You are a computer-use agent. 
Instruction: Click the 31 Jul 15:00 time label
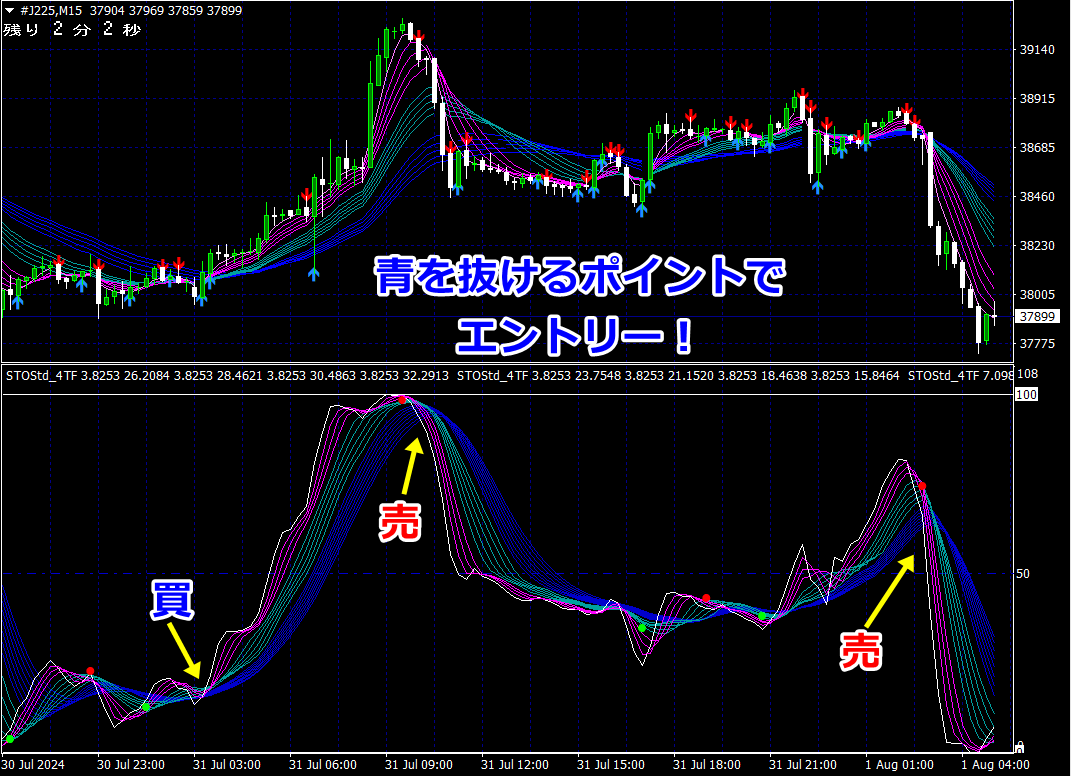click(x=611, y=764)
